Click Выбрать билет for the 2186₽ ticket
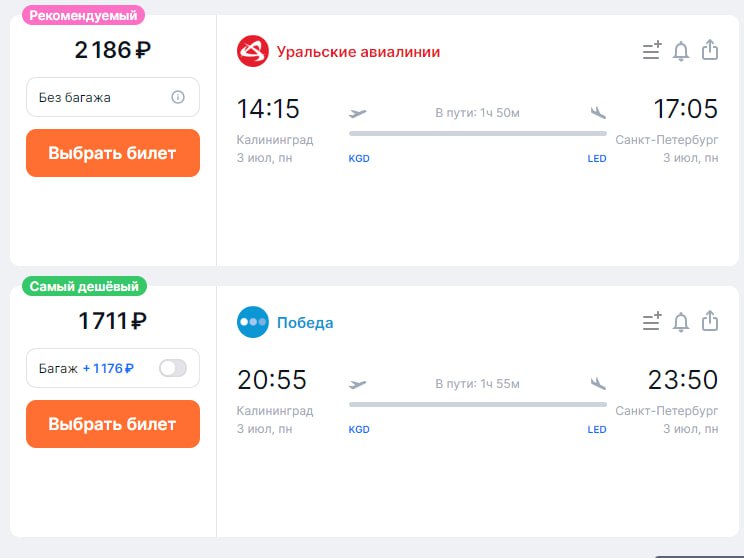The image size is (744, 558). [113, 153]
